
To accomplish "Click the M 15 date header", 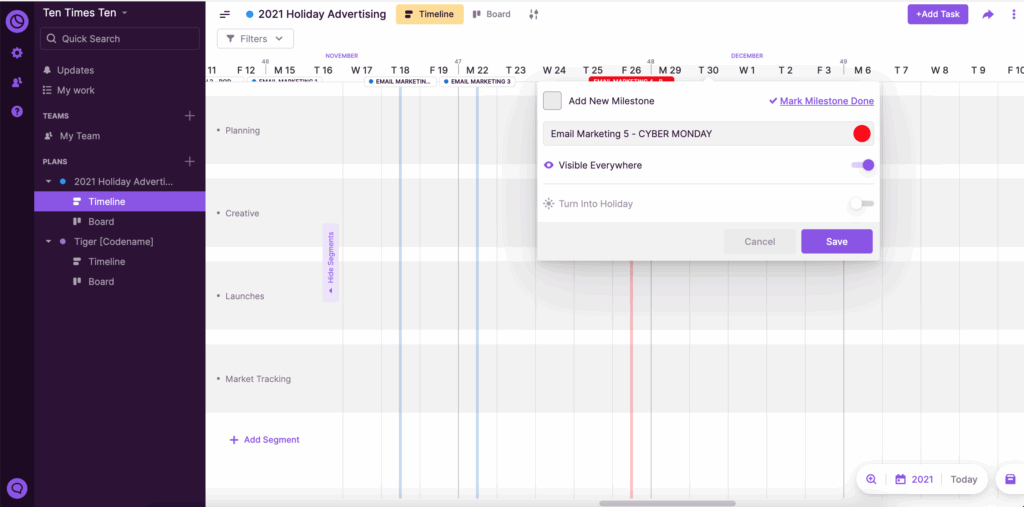I will coord(284,70).
